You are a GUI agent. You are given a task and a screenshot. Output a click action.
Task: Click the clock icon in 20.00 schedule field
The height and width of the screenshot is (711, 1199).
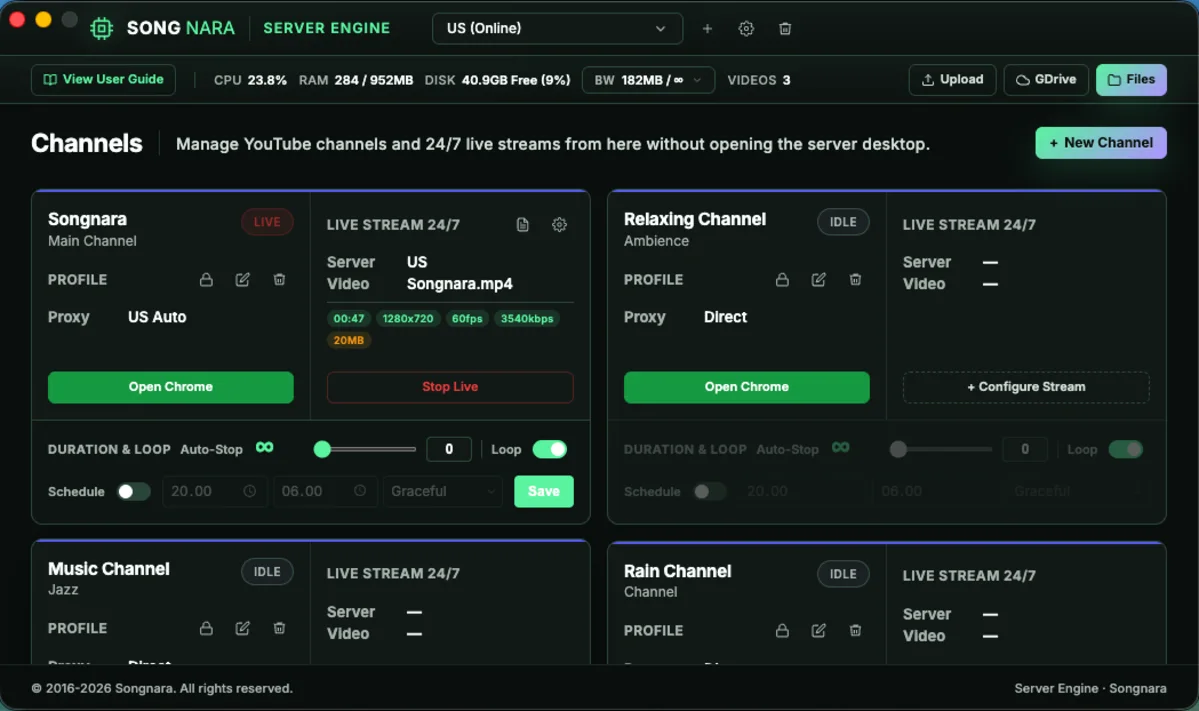[x=249, y=492]
